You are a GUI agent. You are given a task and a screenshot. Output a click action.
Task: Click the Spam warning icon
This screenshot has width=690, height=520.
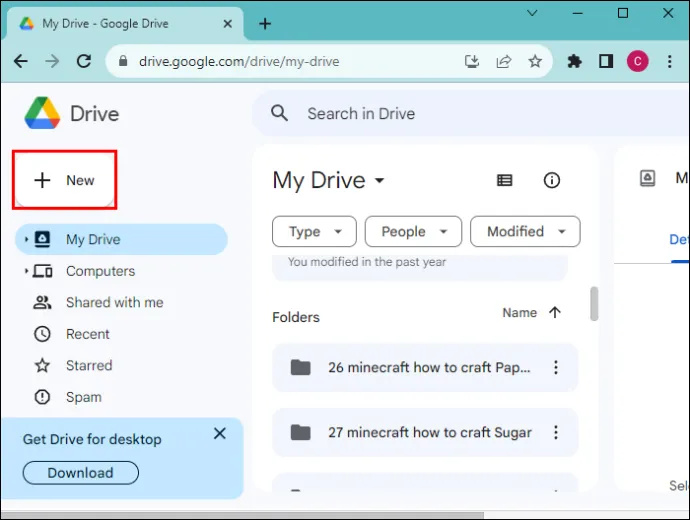point(42,397)
